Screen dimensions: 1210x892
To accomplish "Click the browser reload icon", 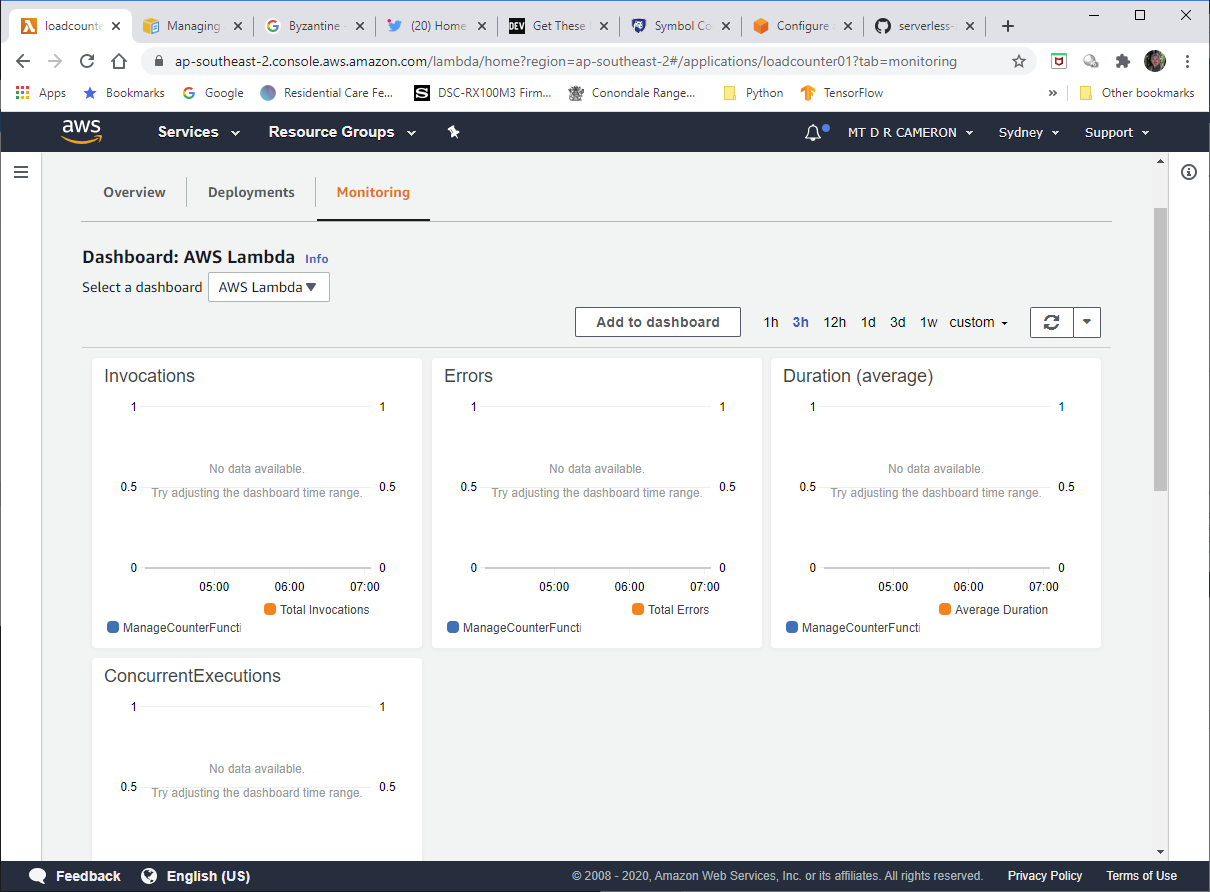I will click(87, 61).
